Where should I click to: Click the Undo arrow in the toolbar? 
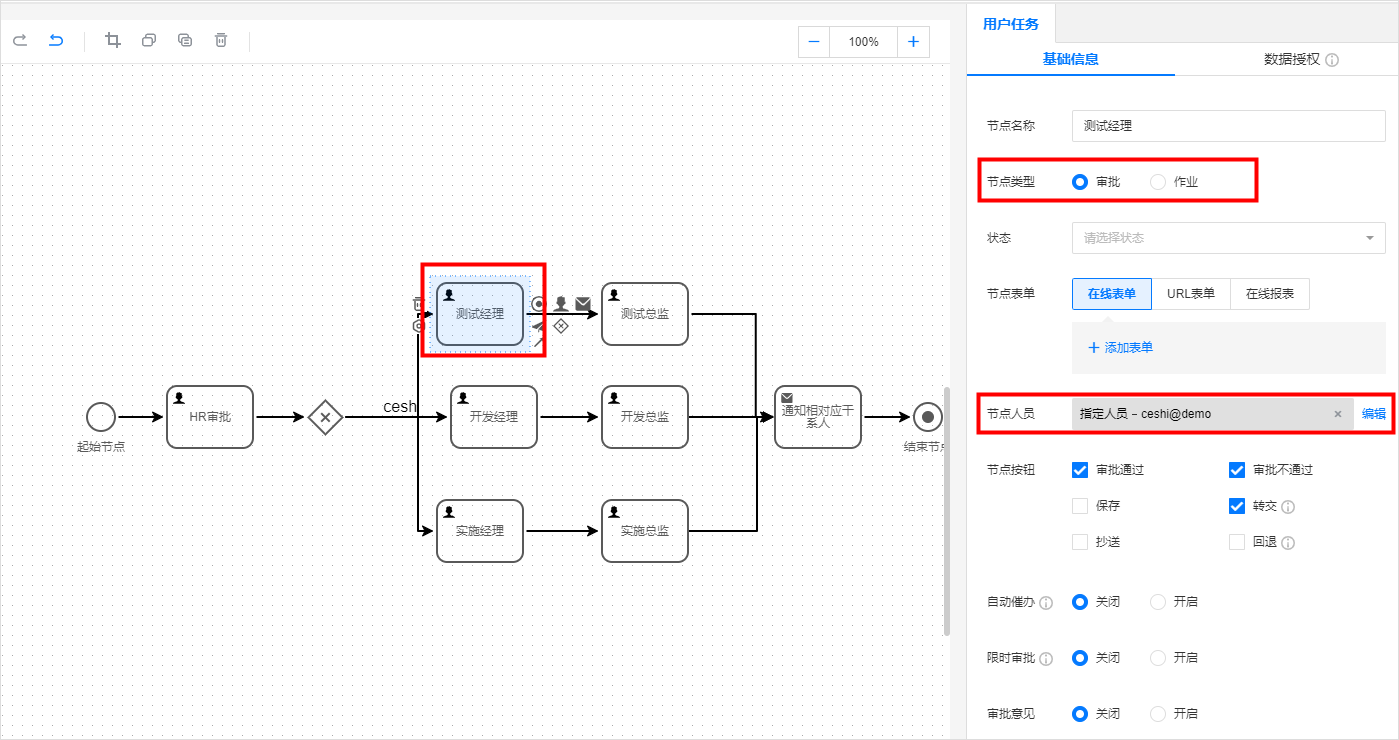coord(56,40)
